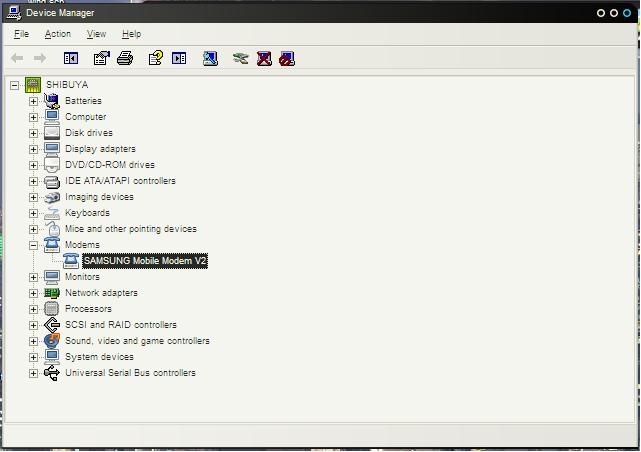Select the SHIBUYA computer icon
This screenshot has height=452, width=641.
tap(33, 85)
